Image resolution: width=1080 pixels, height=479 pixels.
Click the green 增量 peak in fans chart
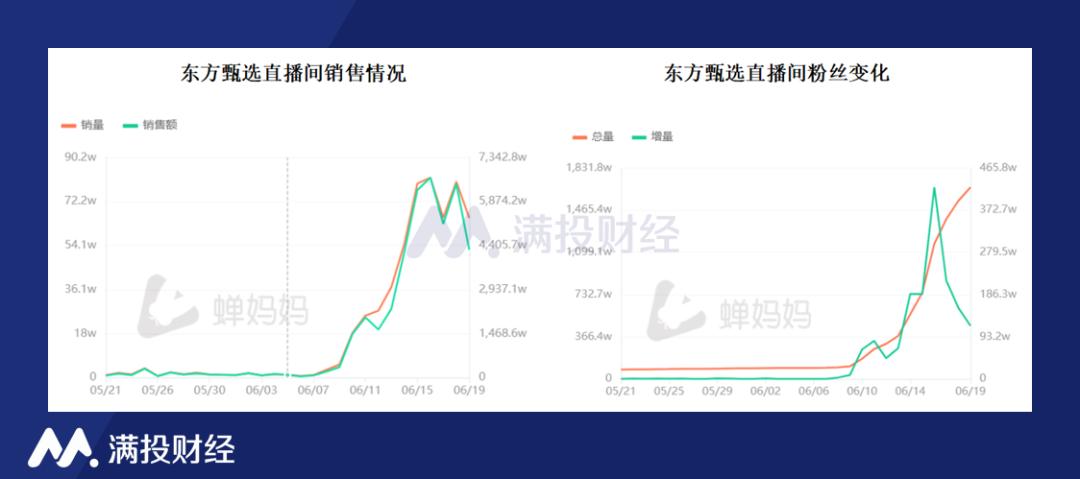(x=934, y=187)
